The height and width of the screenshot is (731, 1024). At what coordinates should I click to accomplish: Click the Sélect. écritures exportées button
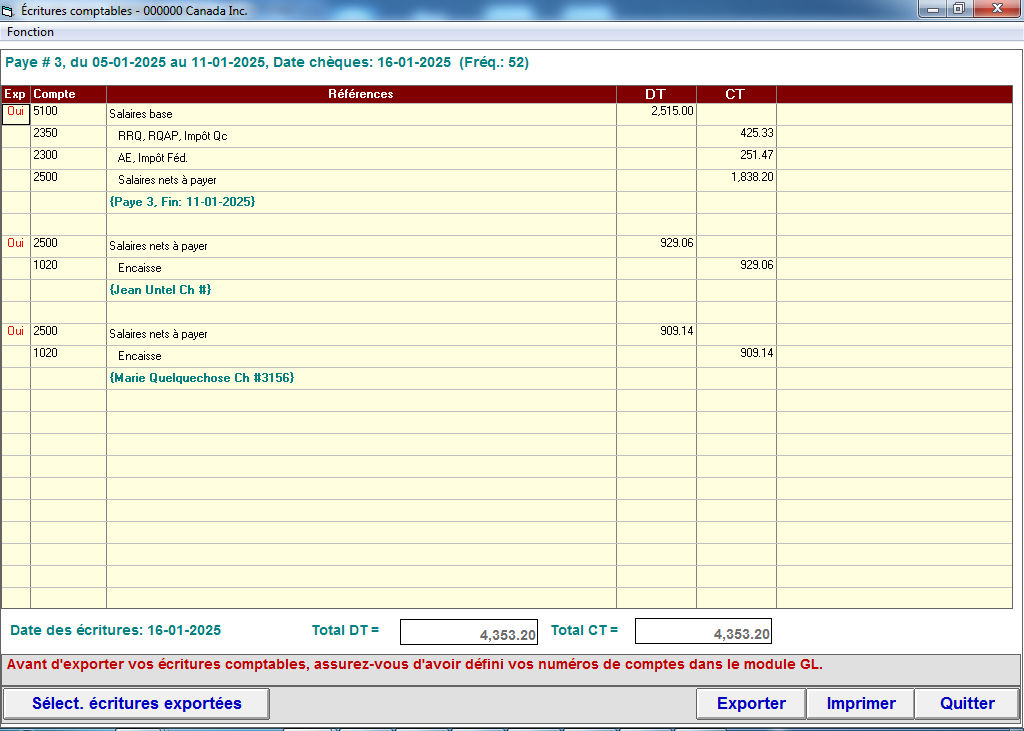(137, 704)
